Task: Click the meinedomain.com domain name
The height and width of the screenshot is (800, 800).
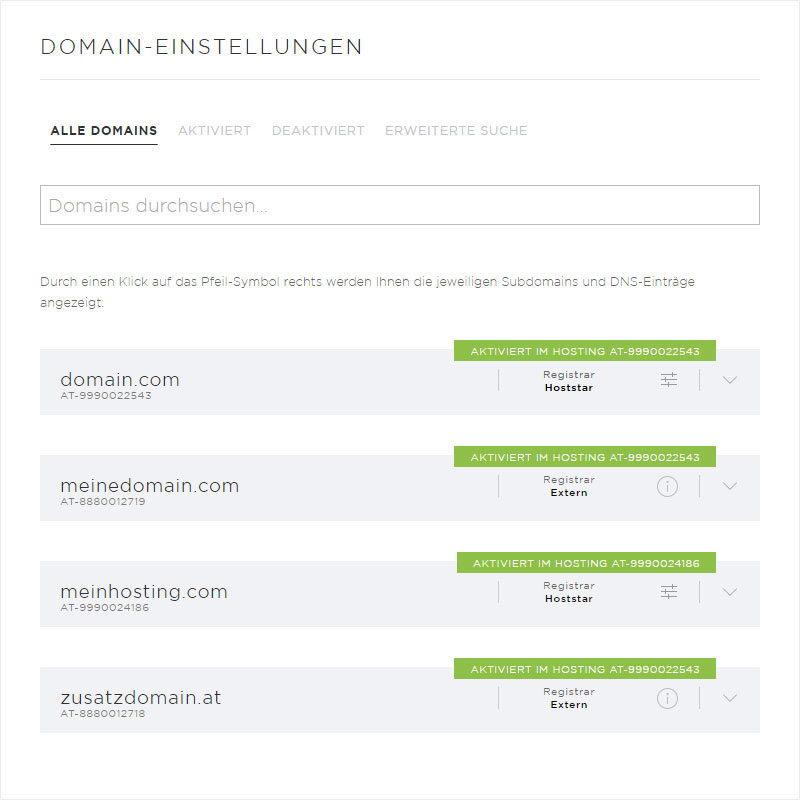Action: [149, 486]
